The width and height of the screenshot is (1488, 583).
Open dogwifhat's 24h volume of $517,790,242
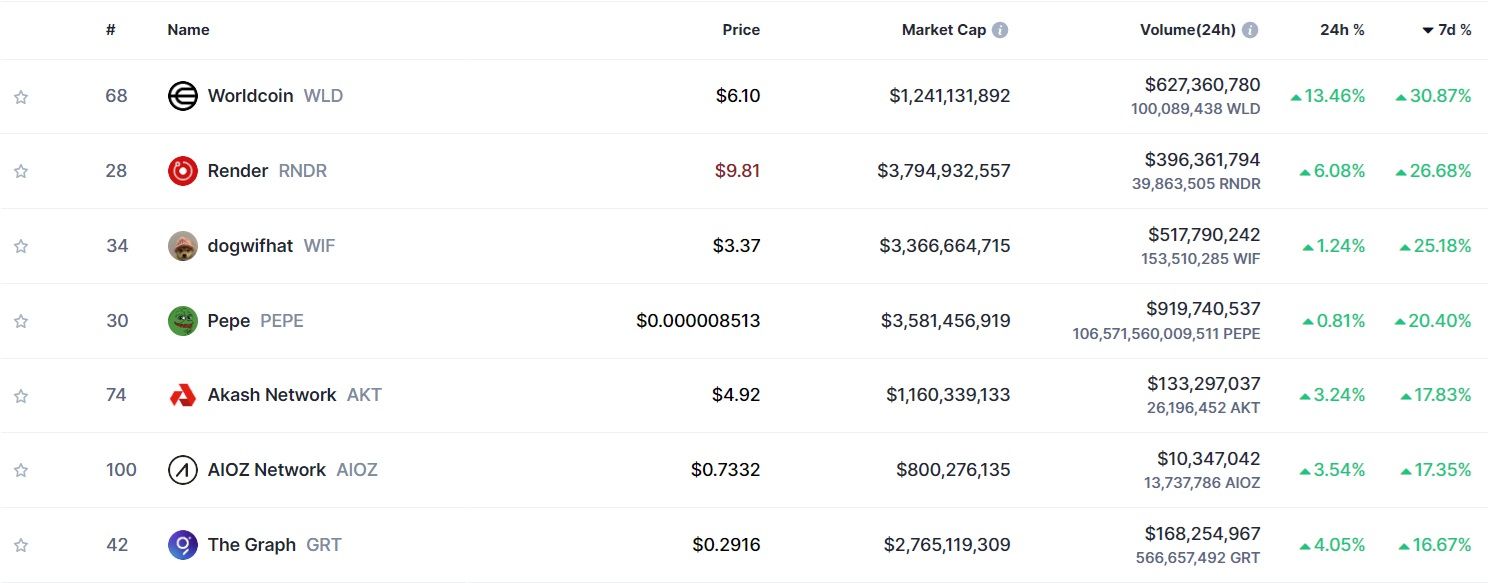(1204, 235)
